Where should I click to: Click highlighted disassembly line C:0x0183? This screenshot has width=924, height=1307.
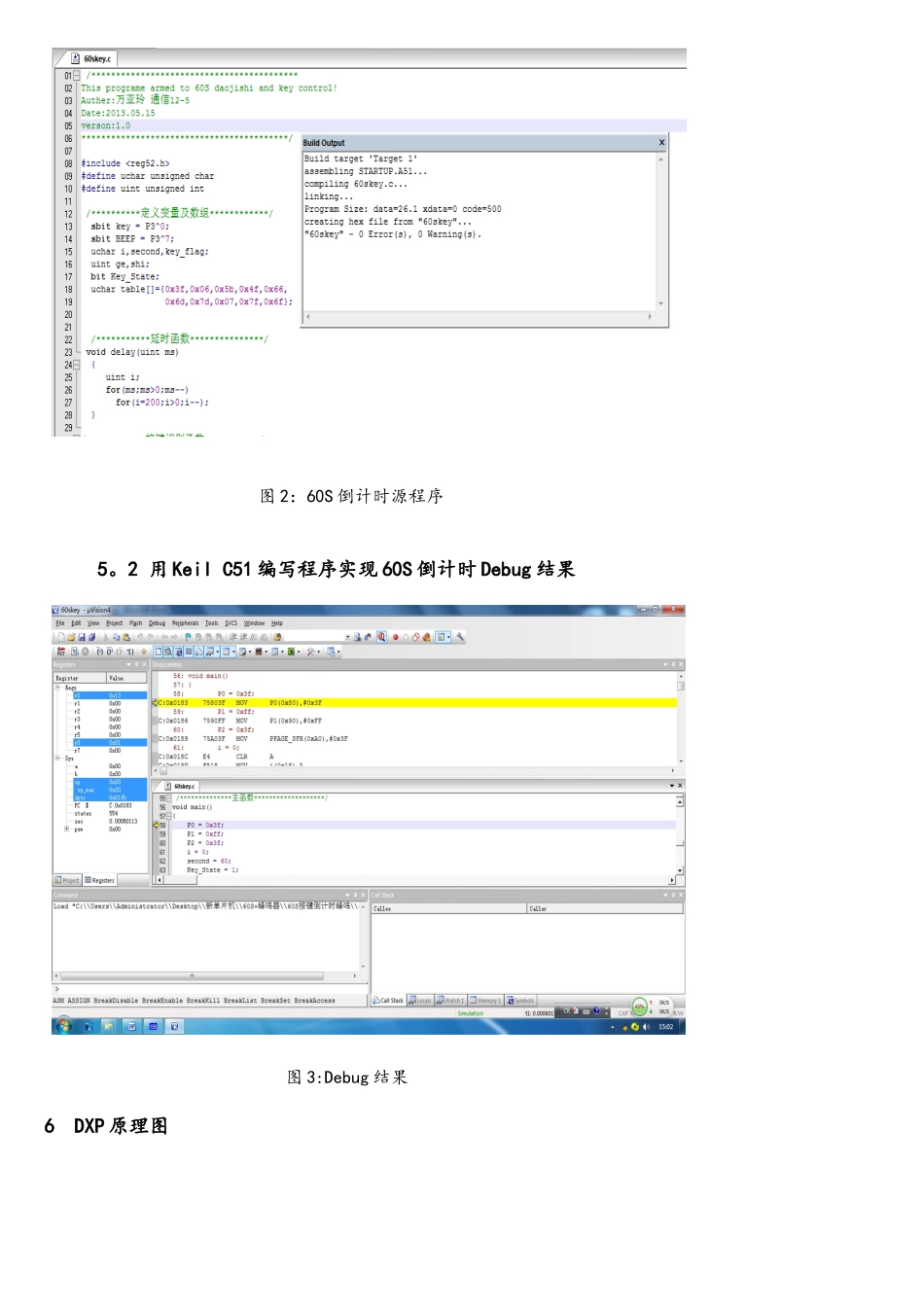pos(416,702)
